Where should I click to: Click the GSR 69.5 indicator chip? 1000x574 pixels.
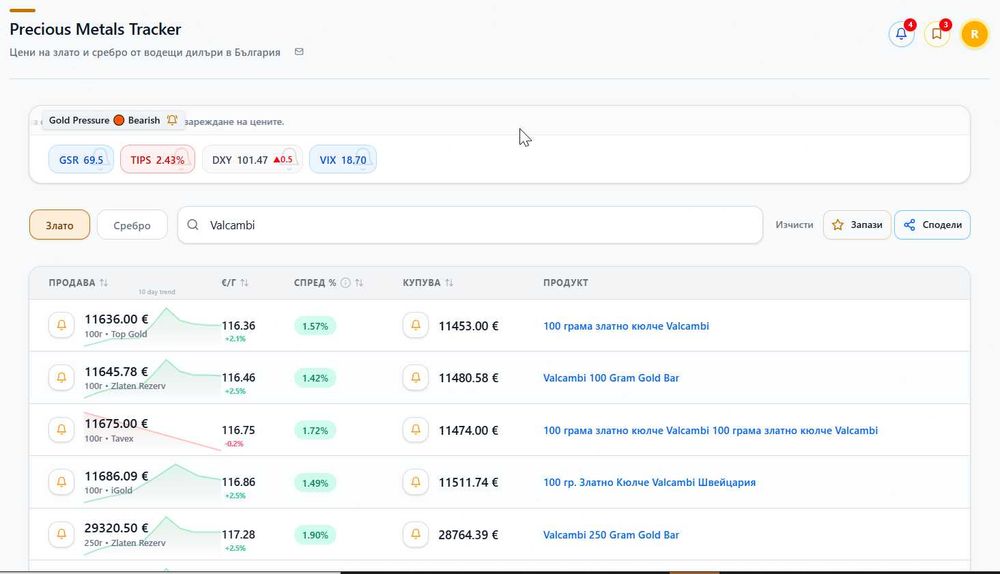click(81, 159)
